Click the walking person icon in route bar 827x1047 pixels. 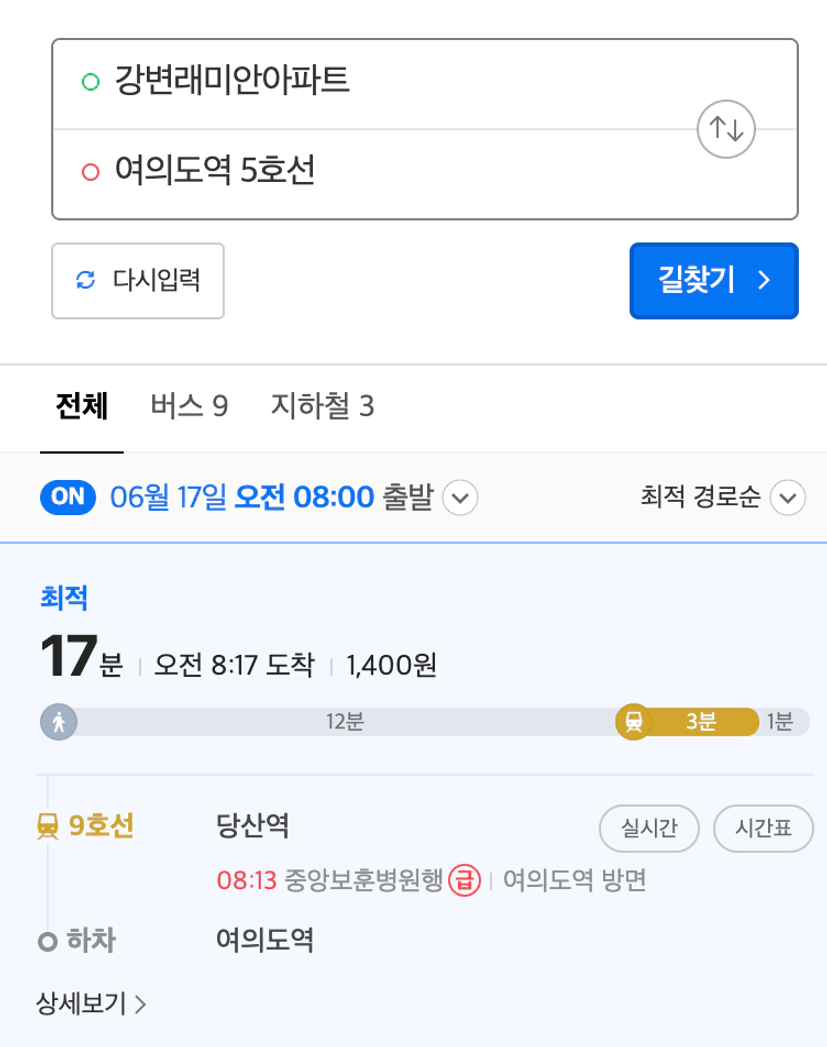pyautogui.click(x=59, y=722)
